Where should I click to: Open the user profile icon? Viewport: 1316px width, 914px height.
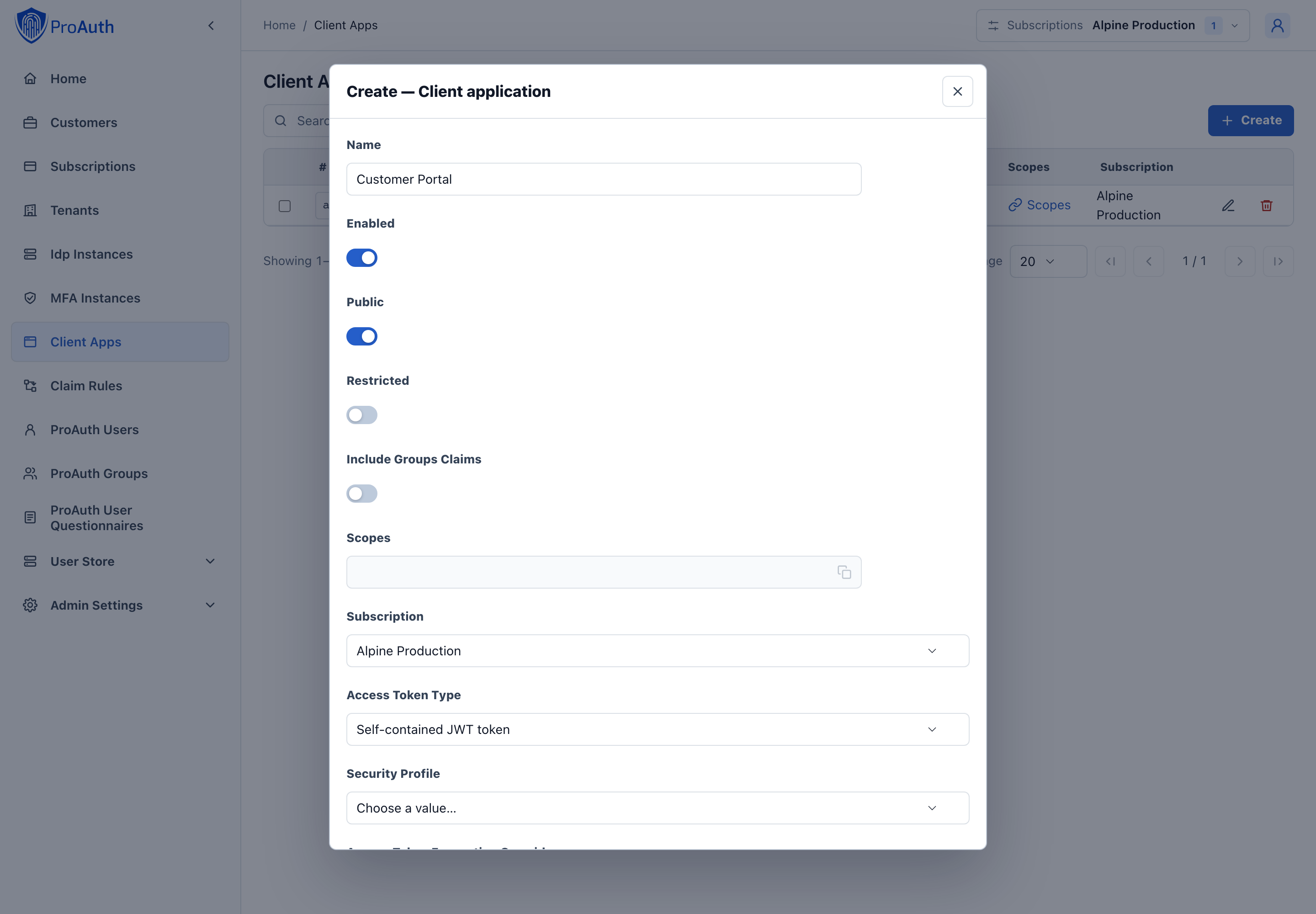pyautogui.click(x=1277, y=26)
